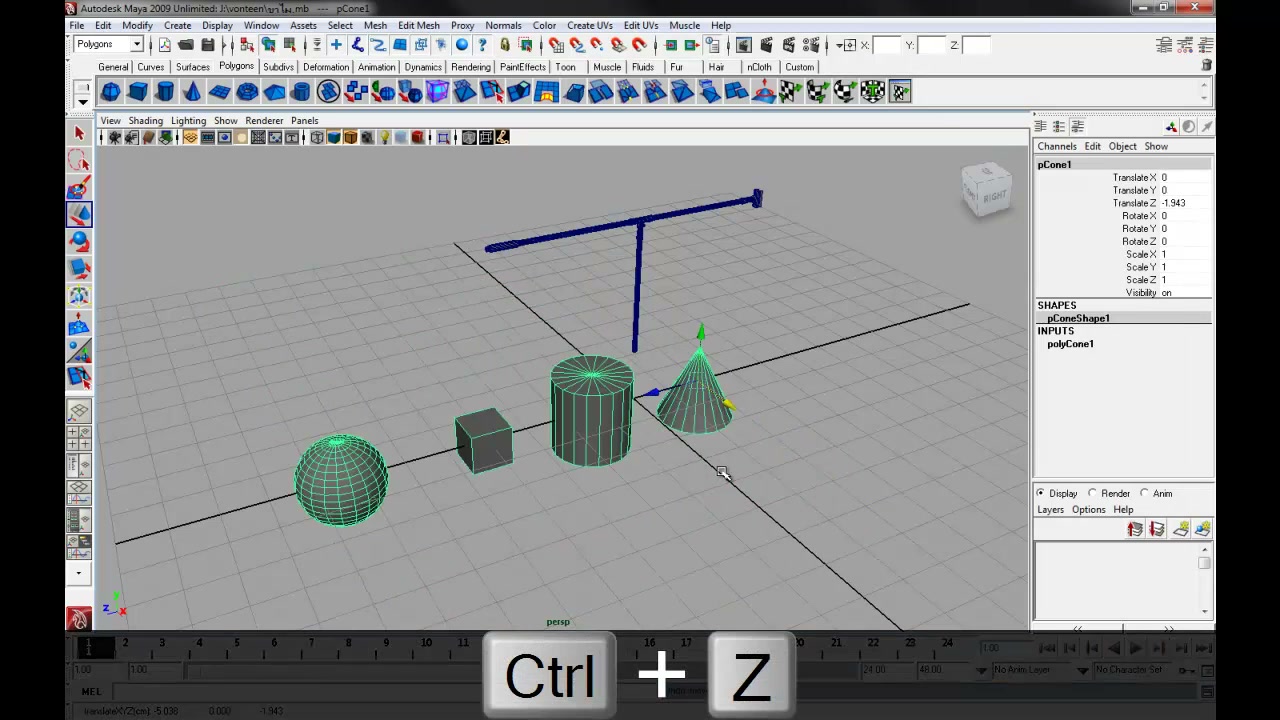
Task: Activate the Paint Selection tool
Action: tap(79, 188)
